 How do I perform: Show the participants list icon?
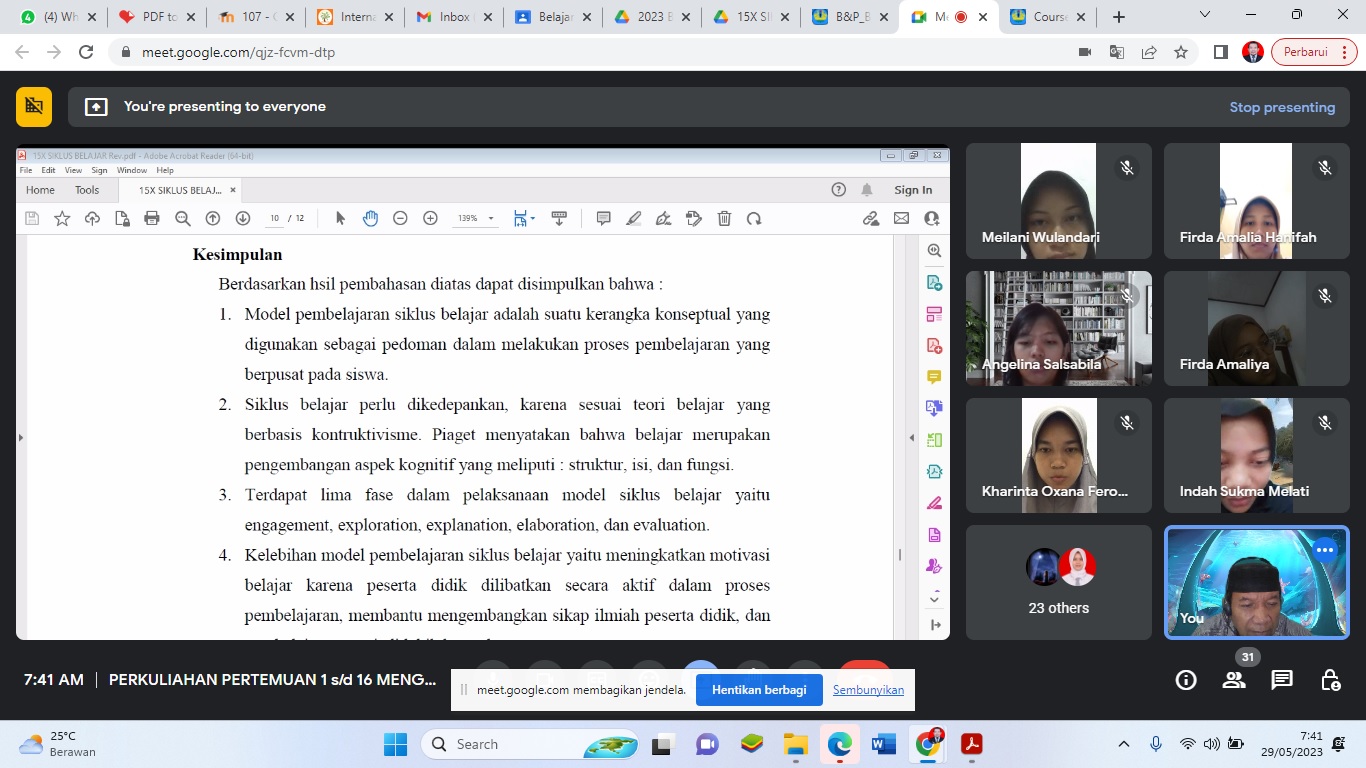coord(1234,680)
